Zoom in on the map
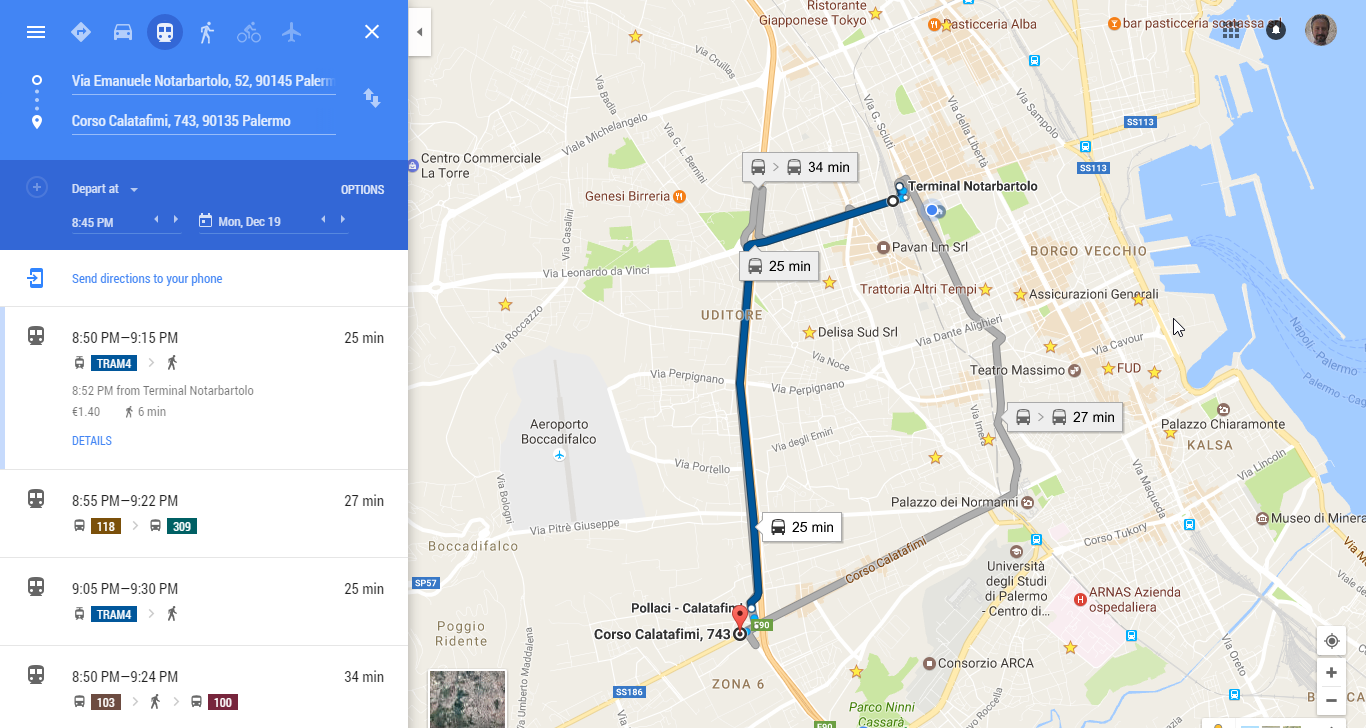Viewport: 1366px width, 728px height. point(1331,673)
